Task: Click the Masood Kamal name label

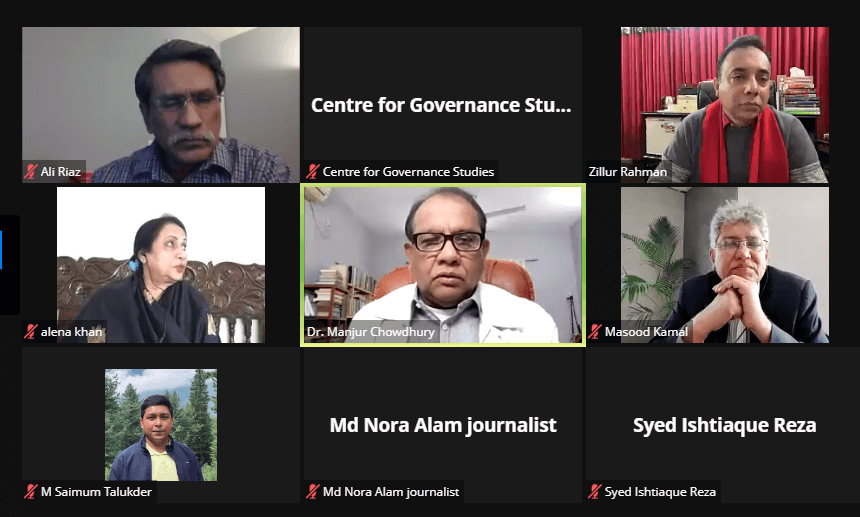Action: click(646, 332)
